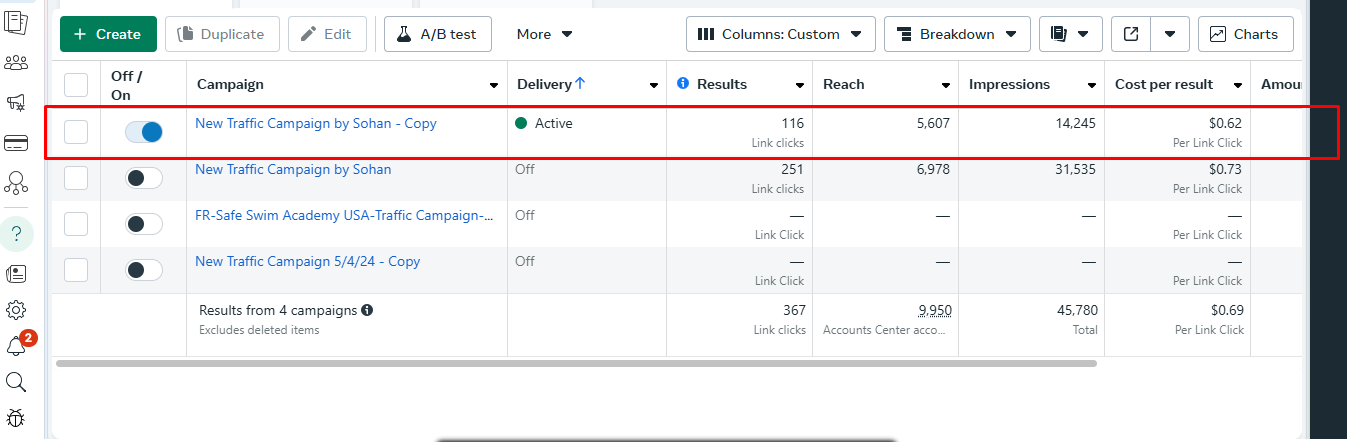
Task: Click the bug report icon
Action: pos(16,418)
